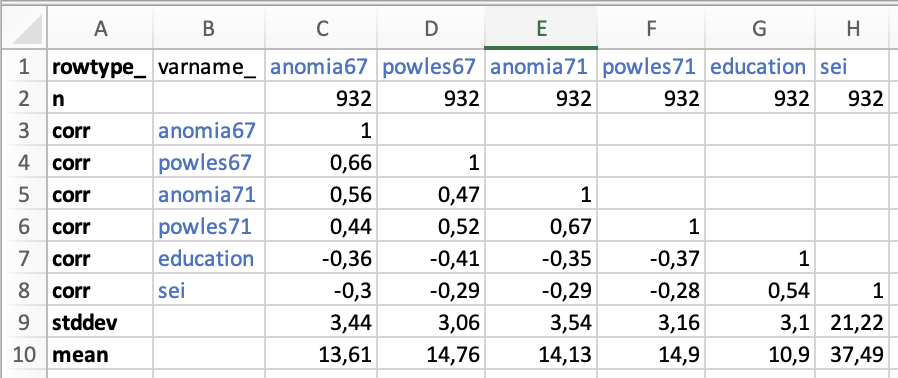
Task: Click 'anomia71' in column B
Action: pos(208,195)
